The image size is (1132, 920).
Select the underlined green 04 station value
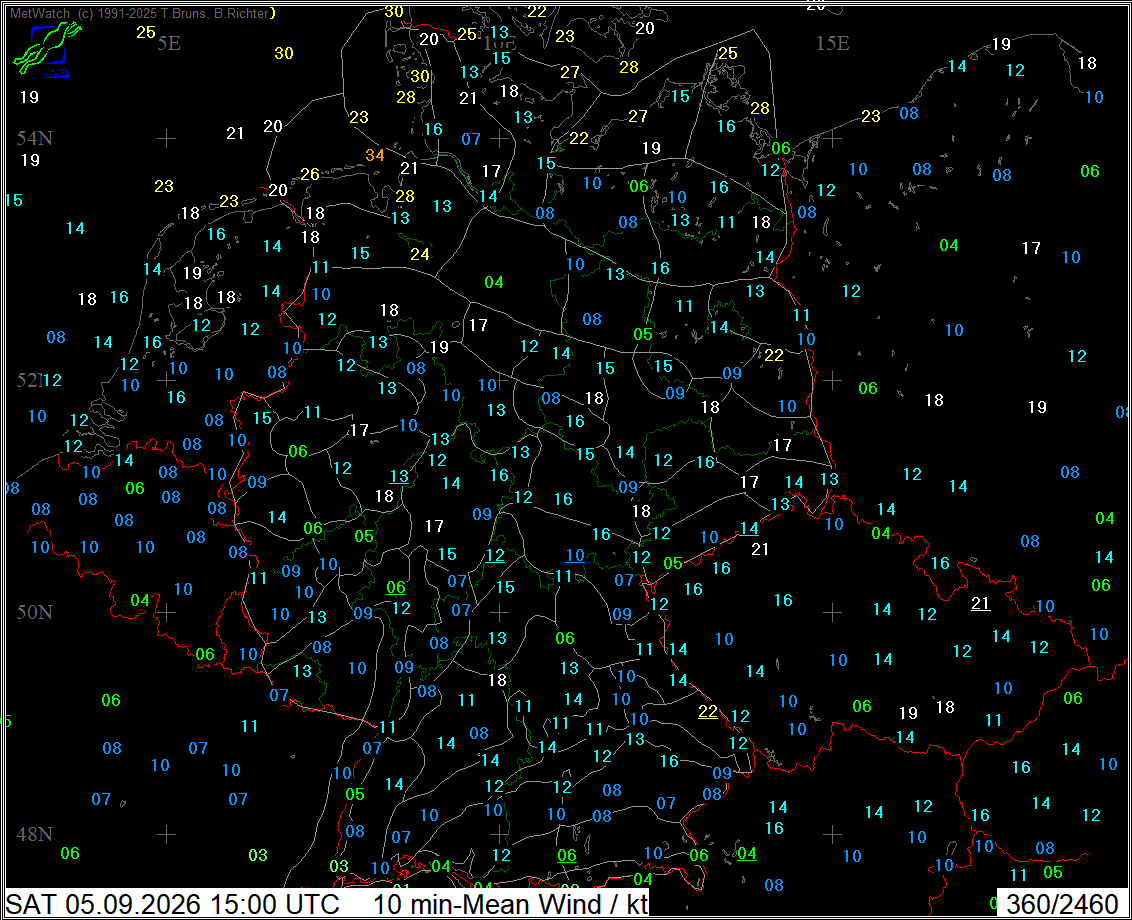(x=747, y=854)
